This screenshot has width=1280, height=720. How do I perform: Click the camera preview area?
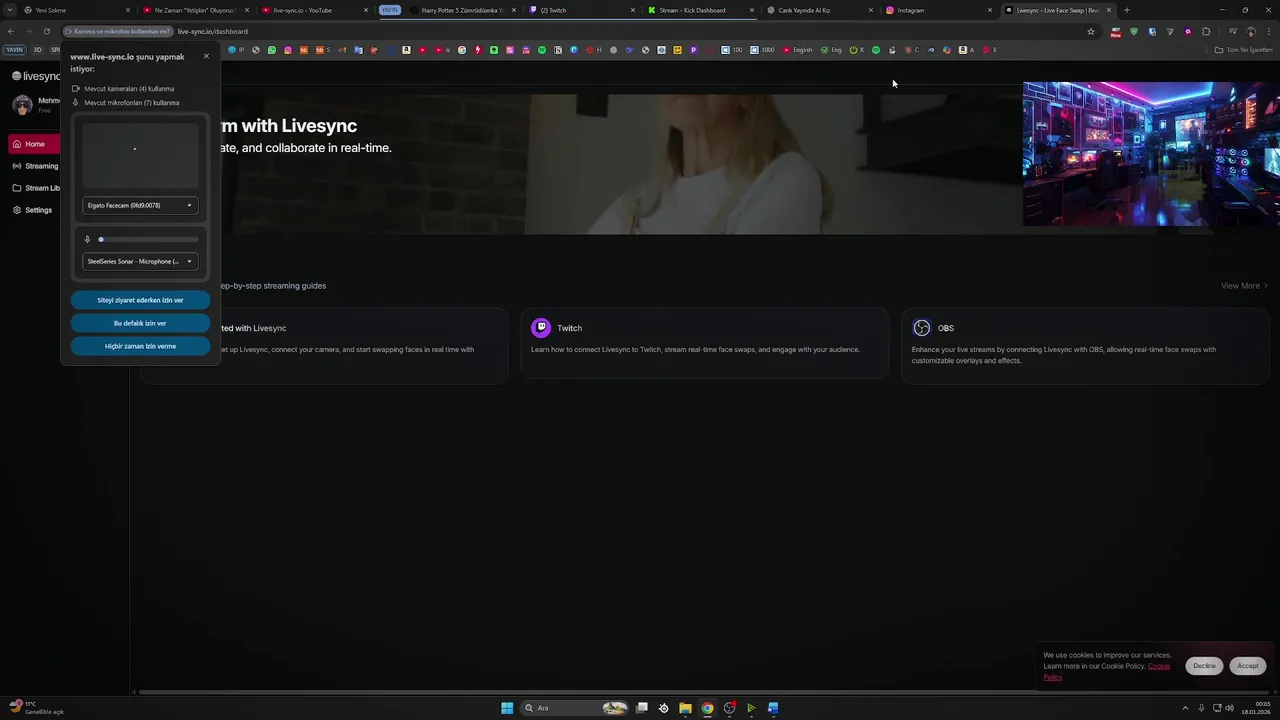[140, 155]
